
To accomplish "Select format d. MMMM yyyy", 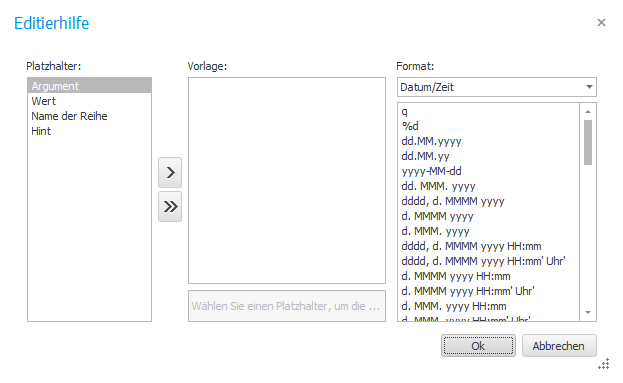I will (489, 216).
